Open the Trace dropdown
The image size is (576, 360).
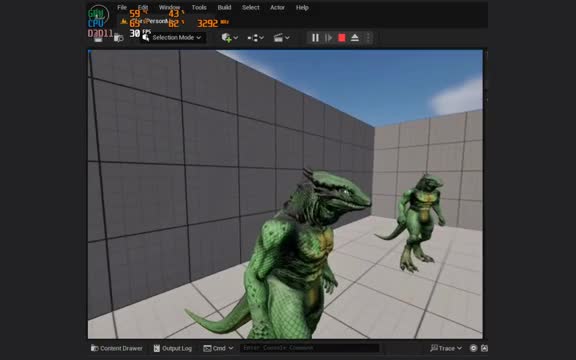tap(446, 348)
